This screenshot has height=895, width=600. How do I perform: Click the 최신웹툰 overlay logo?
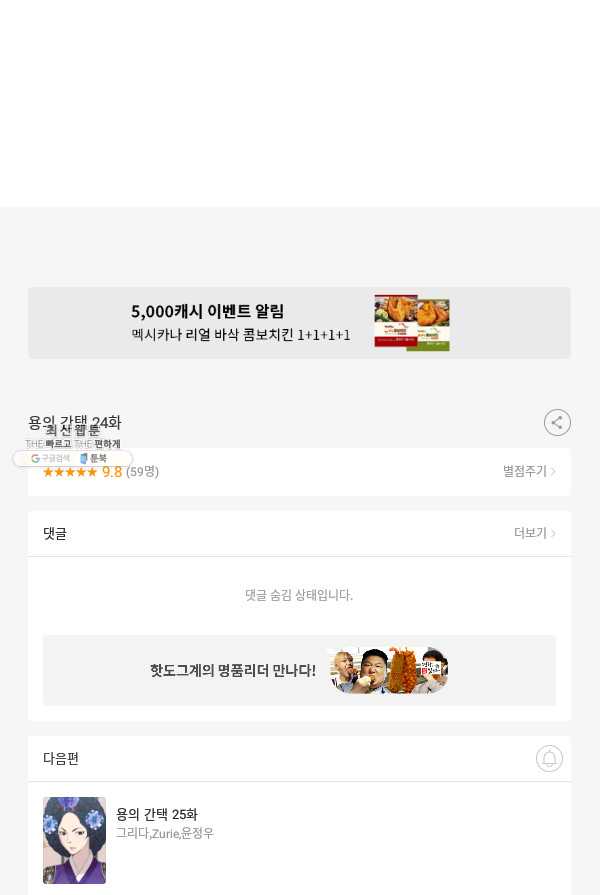[73, 436]
